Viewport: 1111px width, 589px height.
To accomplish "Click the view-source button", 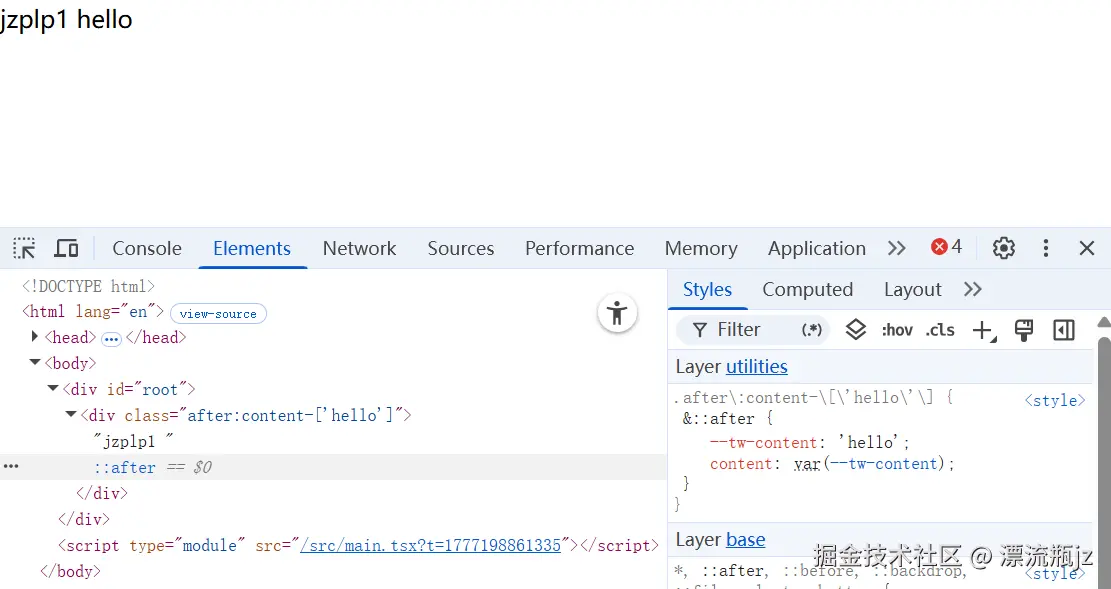I will [218, 313].
